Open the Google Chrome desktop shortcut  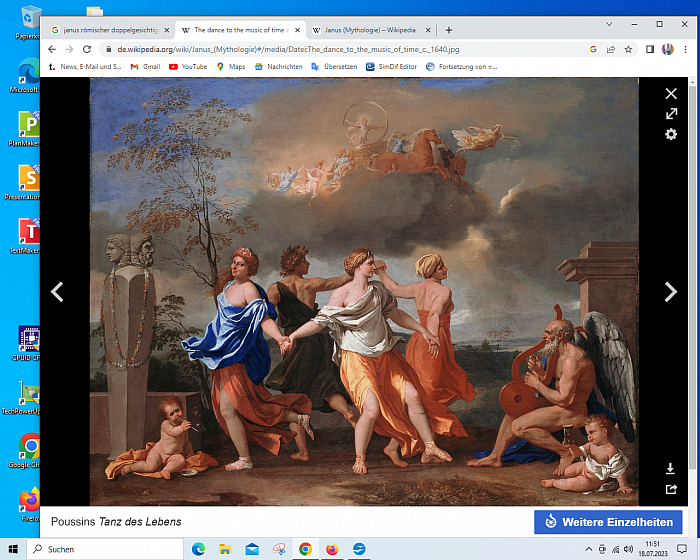point(25,450)
